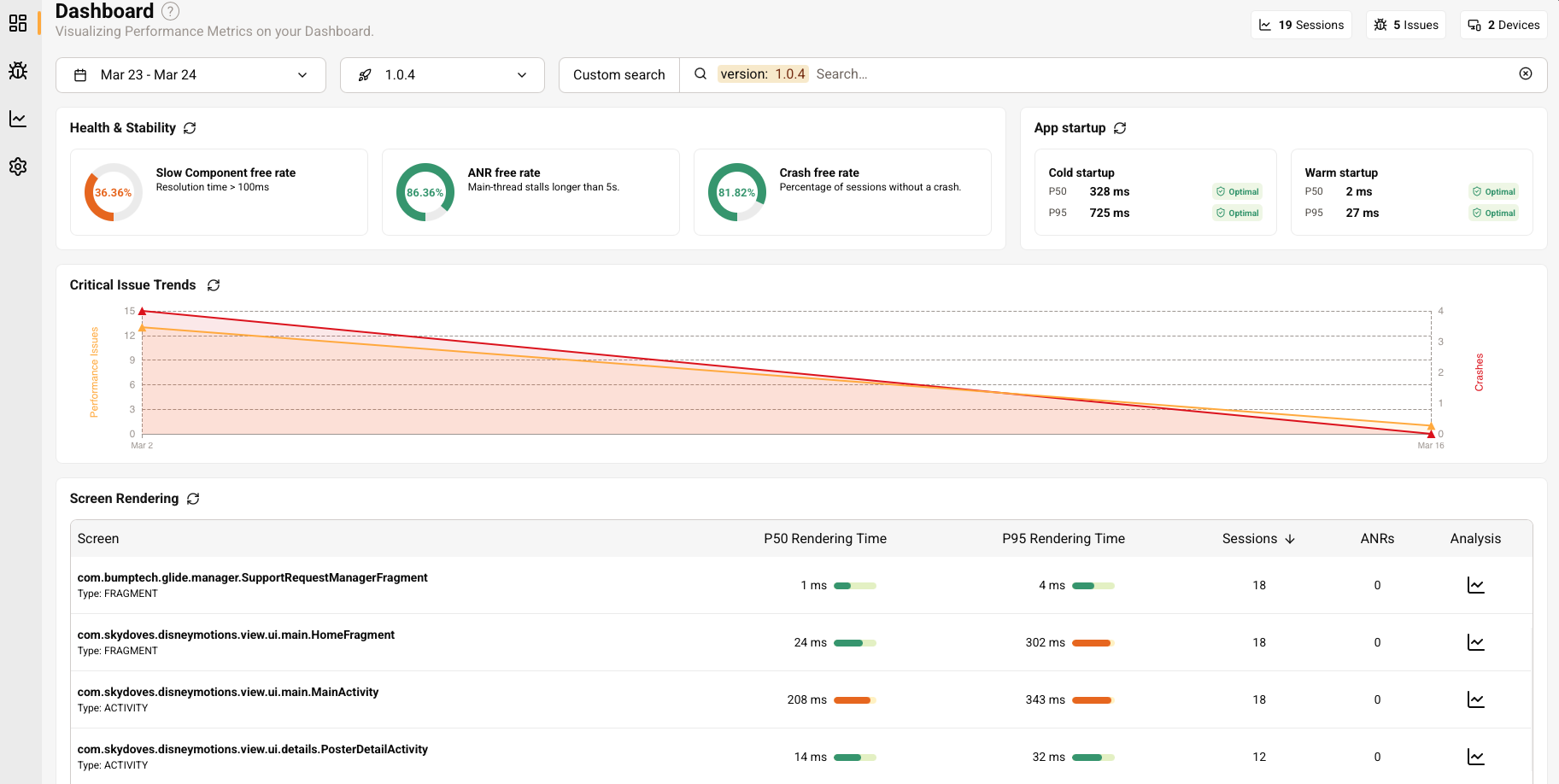Select the Dashboard grid icon in the sidebar

click(18, 23)
